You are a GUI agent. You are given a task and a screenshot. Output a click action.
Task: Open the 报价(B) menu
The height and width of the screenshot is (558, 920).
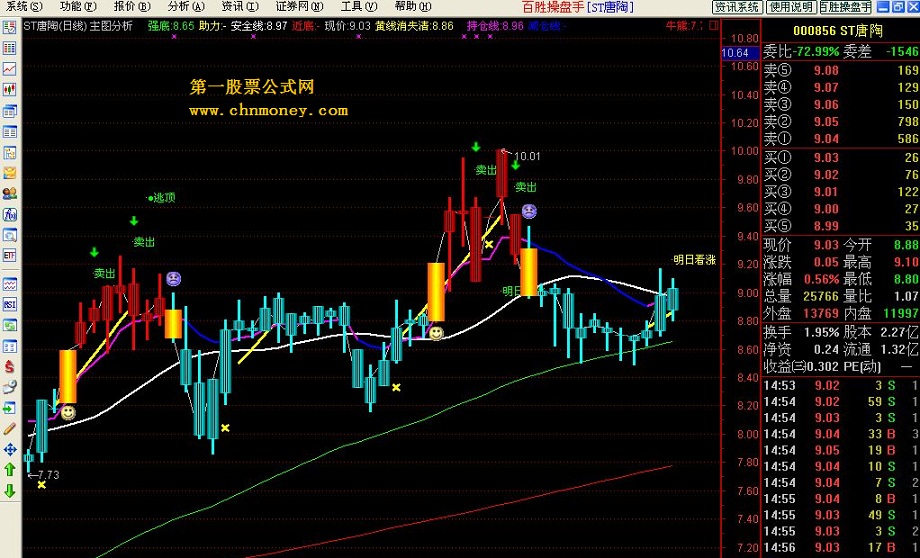tap(132, 6)
